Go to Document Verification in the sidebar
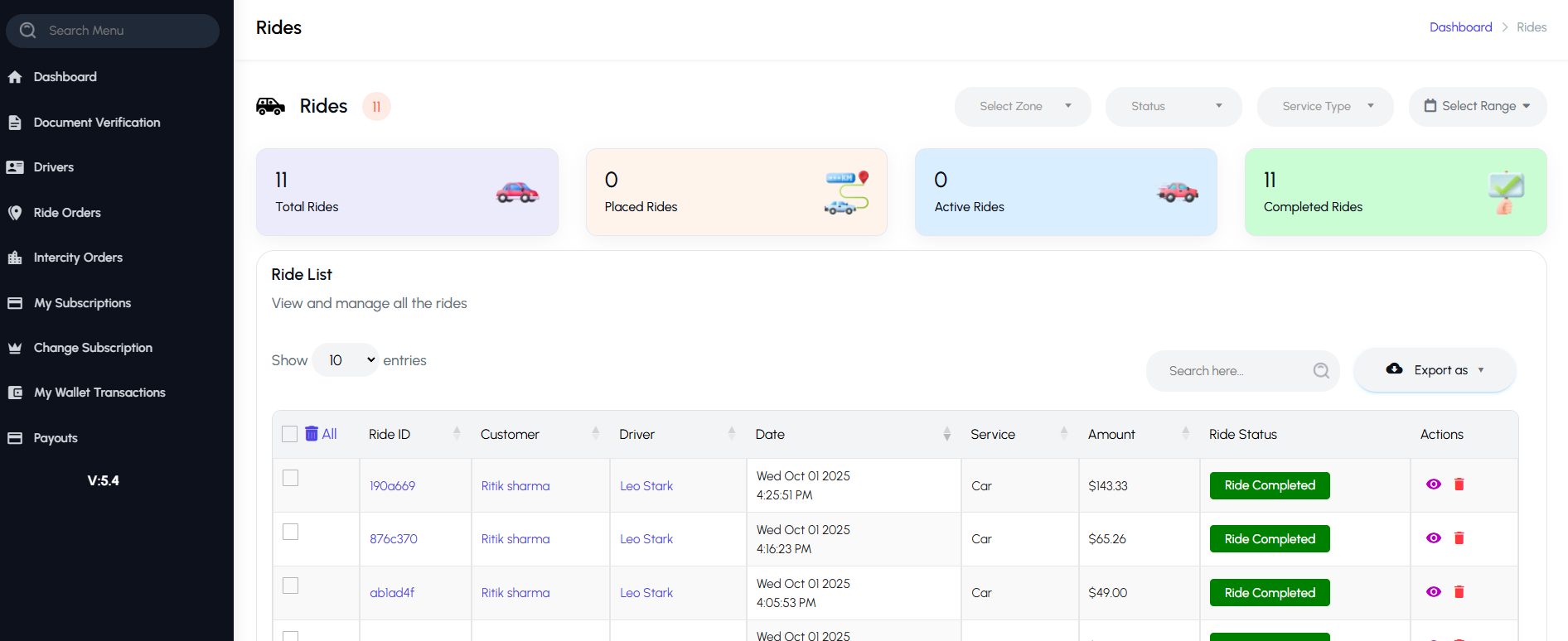This screenshot has width=1568, height=641. tap(97, 123)
